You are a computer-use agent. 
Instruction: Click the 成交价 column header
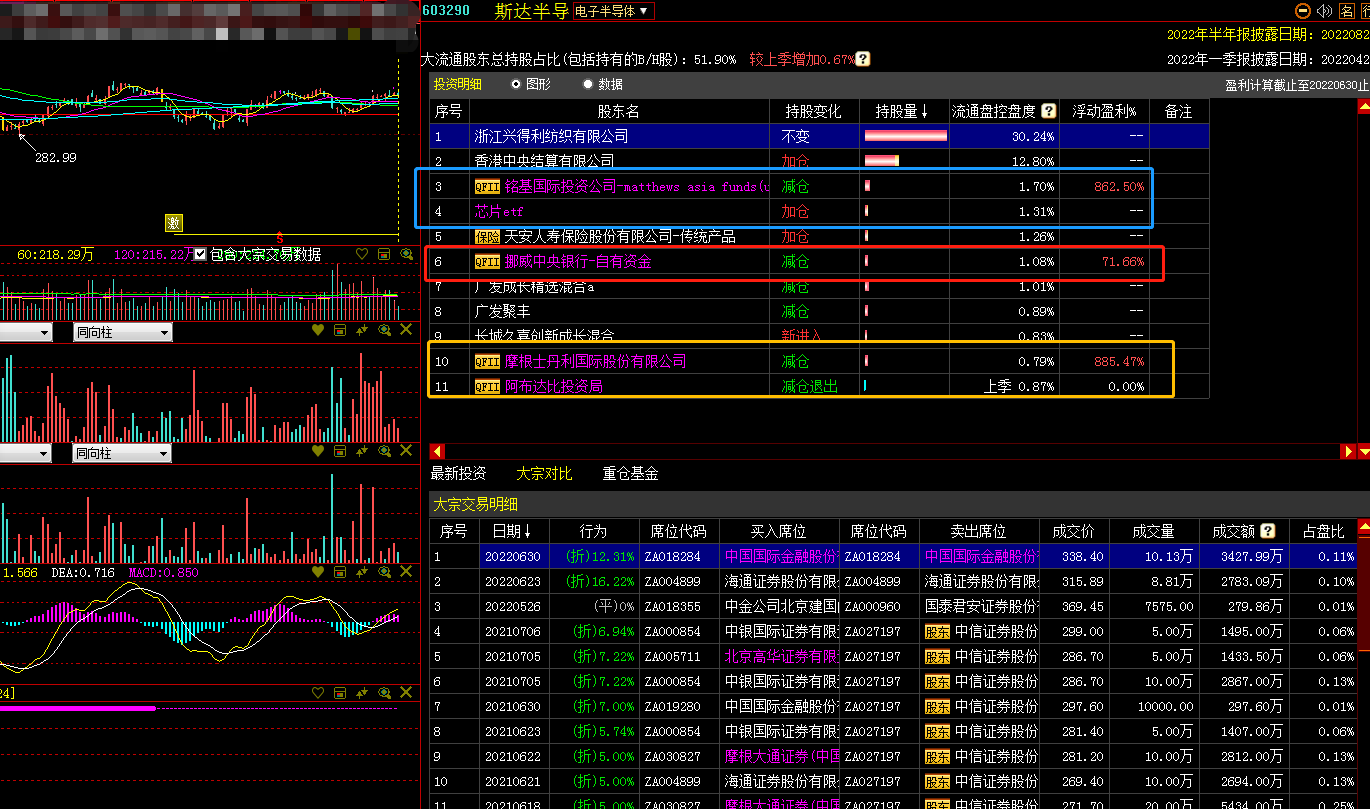coord(1074,531)
